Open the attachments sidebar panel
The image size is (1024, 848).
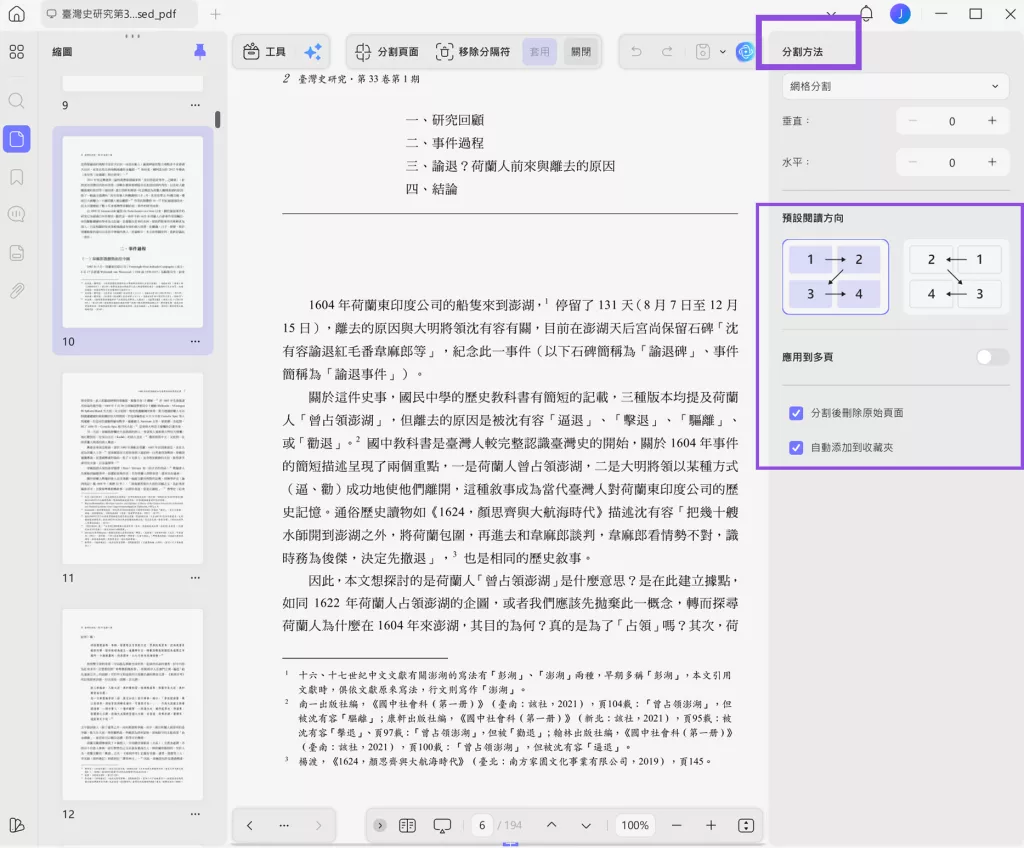click(x=16, y=288)
